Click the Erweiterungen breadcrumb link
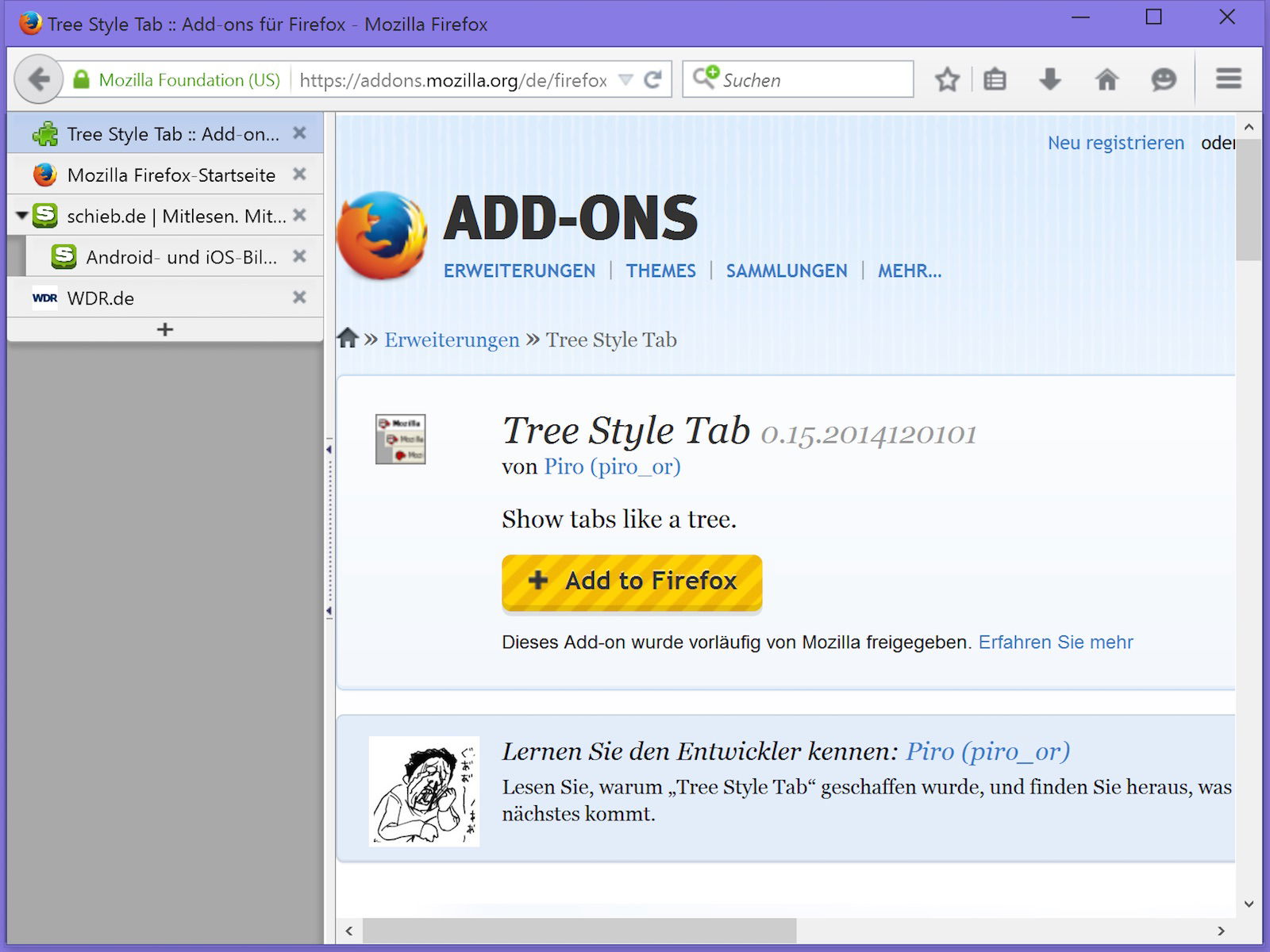 (x=452, y=340)
